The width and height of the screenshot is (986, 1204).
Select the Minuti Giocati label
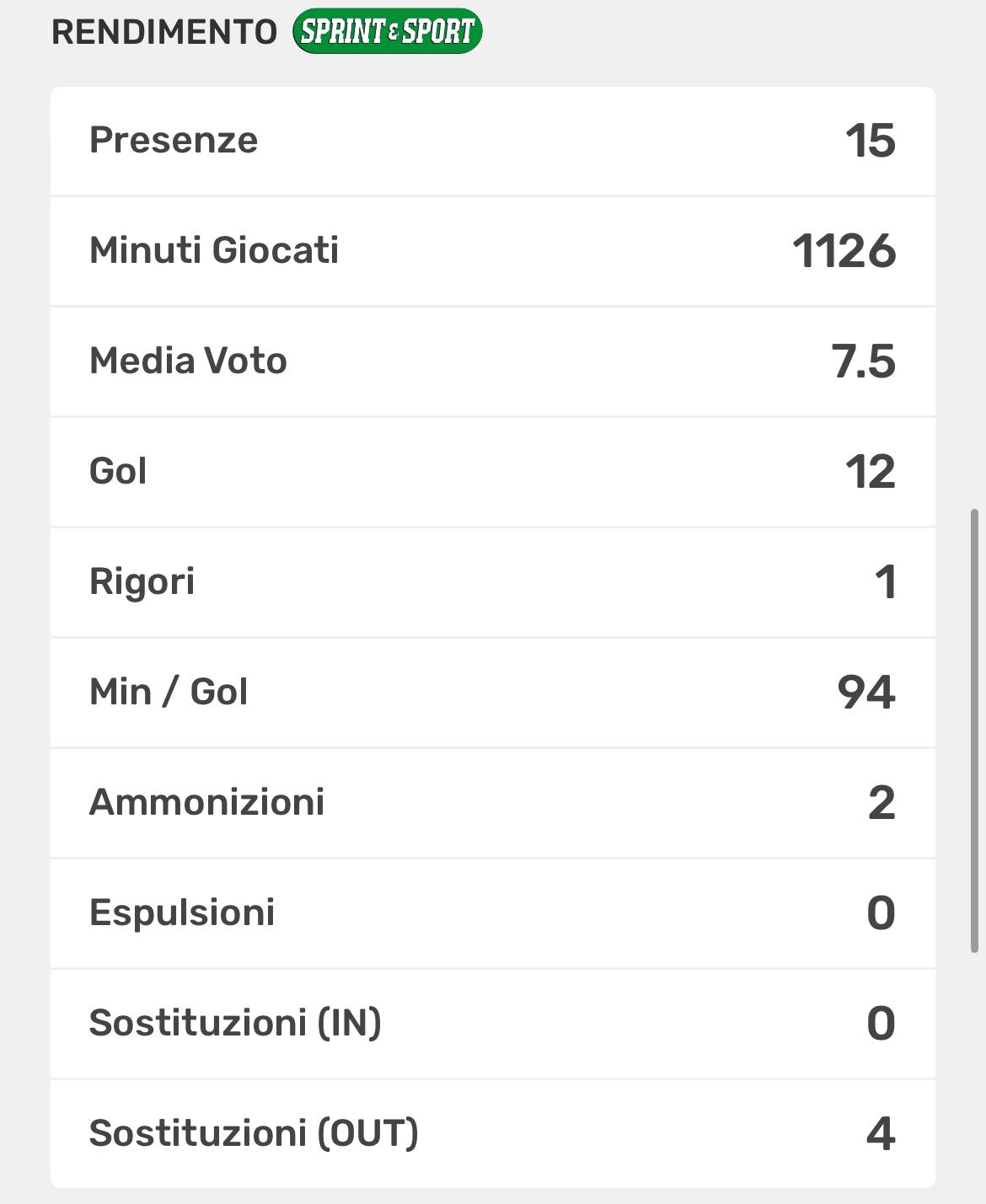click(214, 250)
